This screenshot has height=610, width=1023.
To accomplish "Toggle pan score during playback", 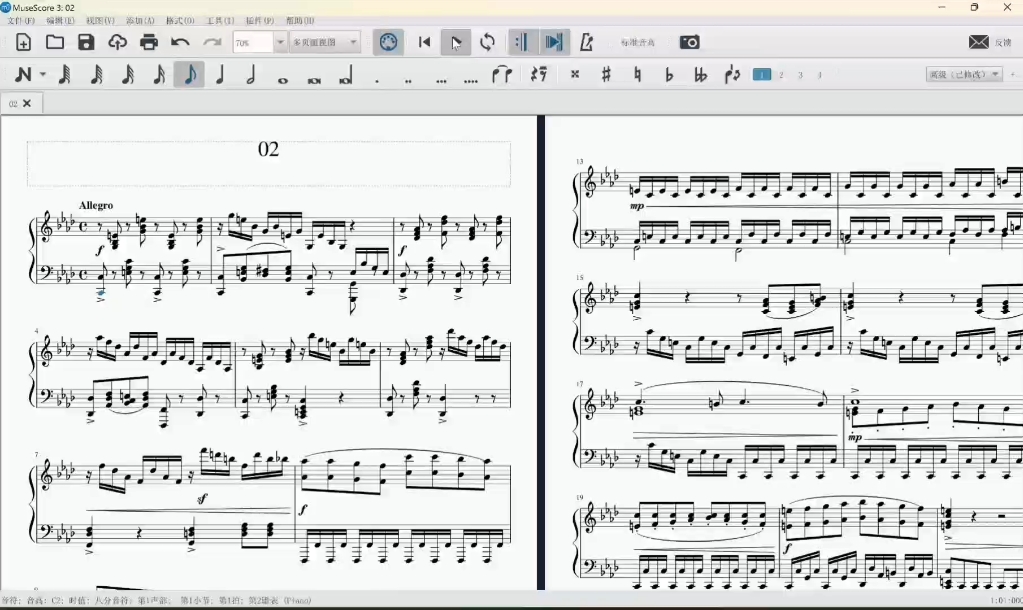I will 554,42.
